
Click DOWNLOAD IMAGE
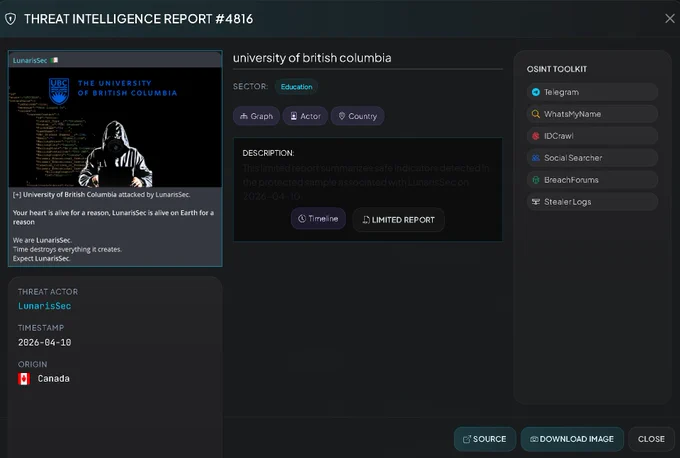pos(572,439)
